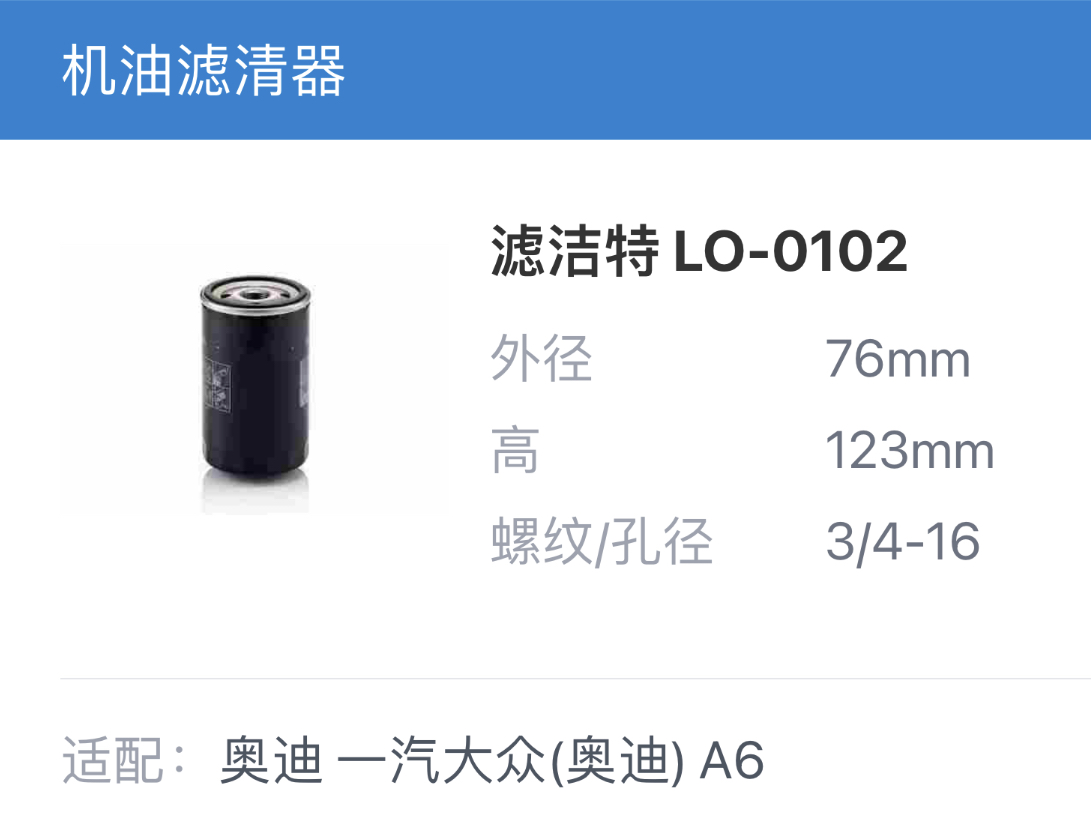The width and height of the screenshot is (1091, 839).
Task: Tap the 机油滤清器 header title
Action: point(203,70)
